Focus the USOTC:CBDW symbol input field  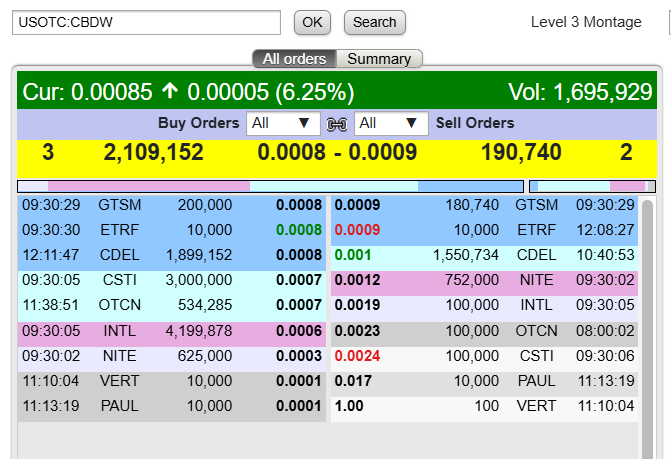coord(146,22)
